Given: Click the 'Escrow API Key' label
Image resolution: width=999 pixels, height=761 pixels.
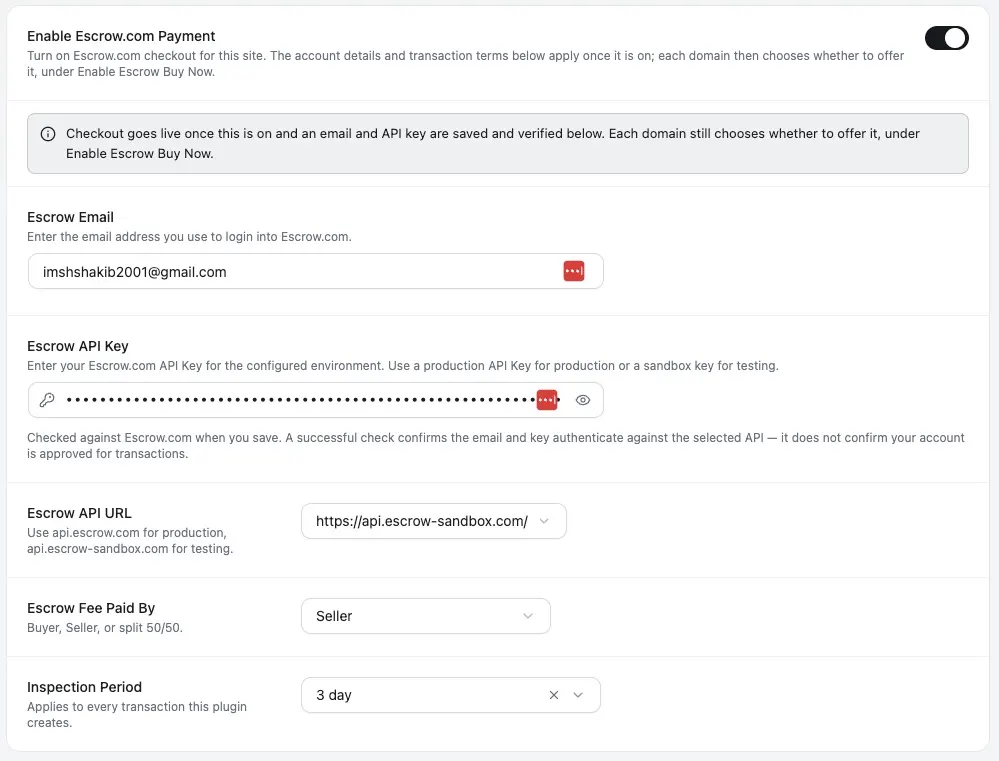Looking at the screenshot, I should coord(78,346).
